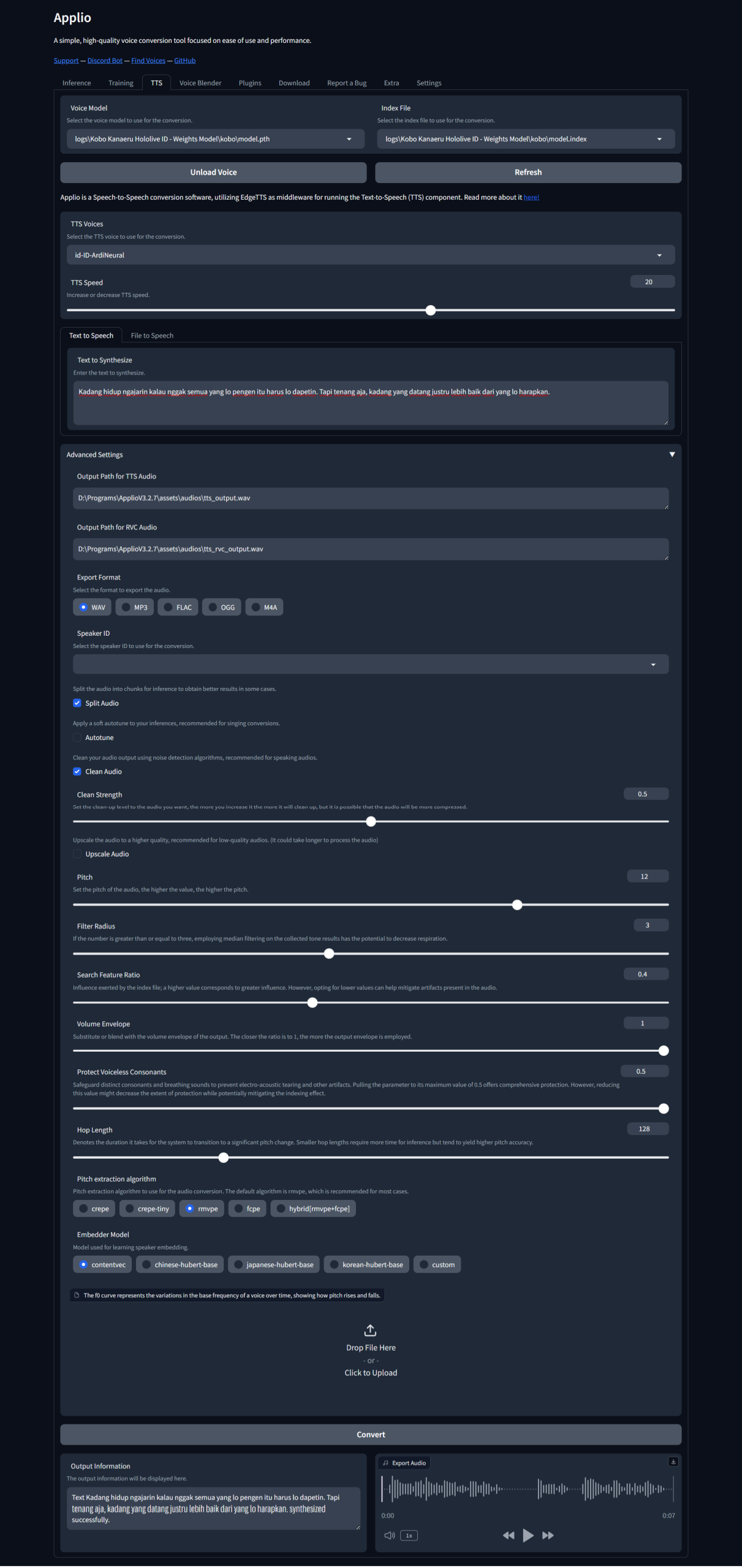Click the Unload Voice button
The height and width of the screenshot is (1568, 742).
(213, 172)
